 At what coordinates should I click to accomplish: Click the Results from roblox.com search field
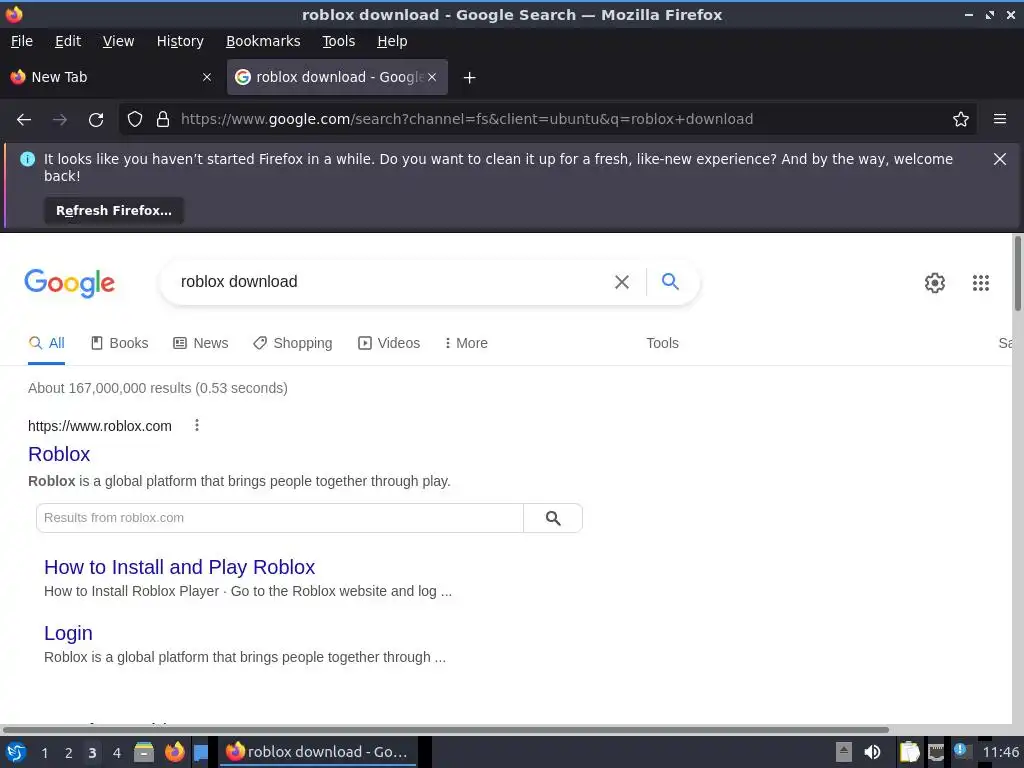pyautogui.click(x=280, y=518)
